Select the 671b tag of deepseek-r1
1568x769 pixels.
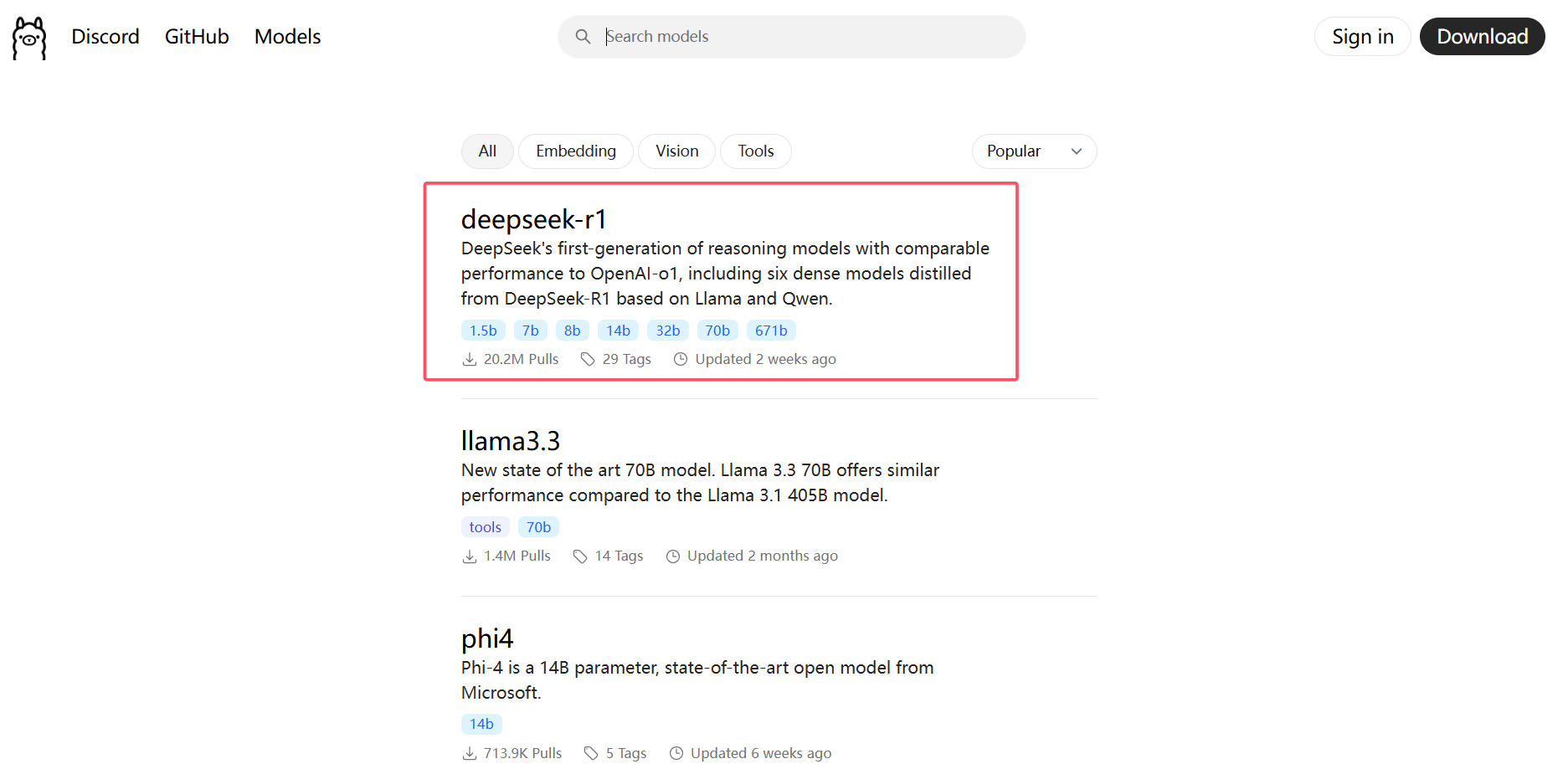click(x=771, y=331)
